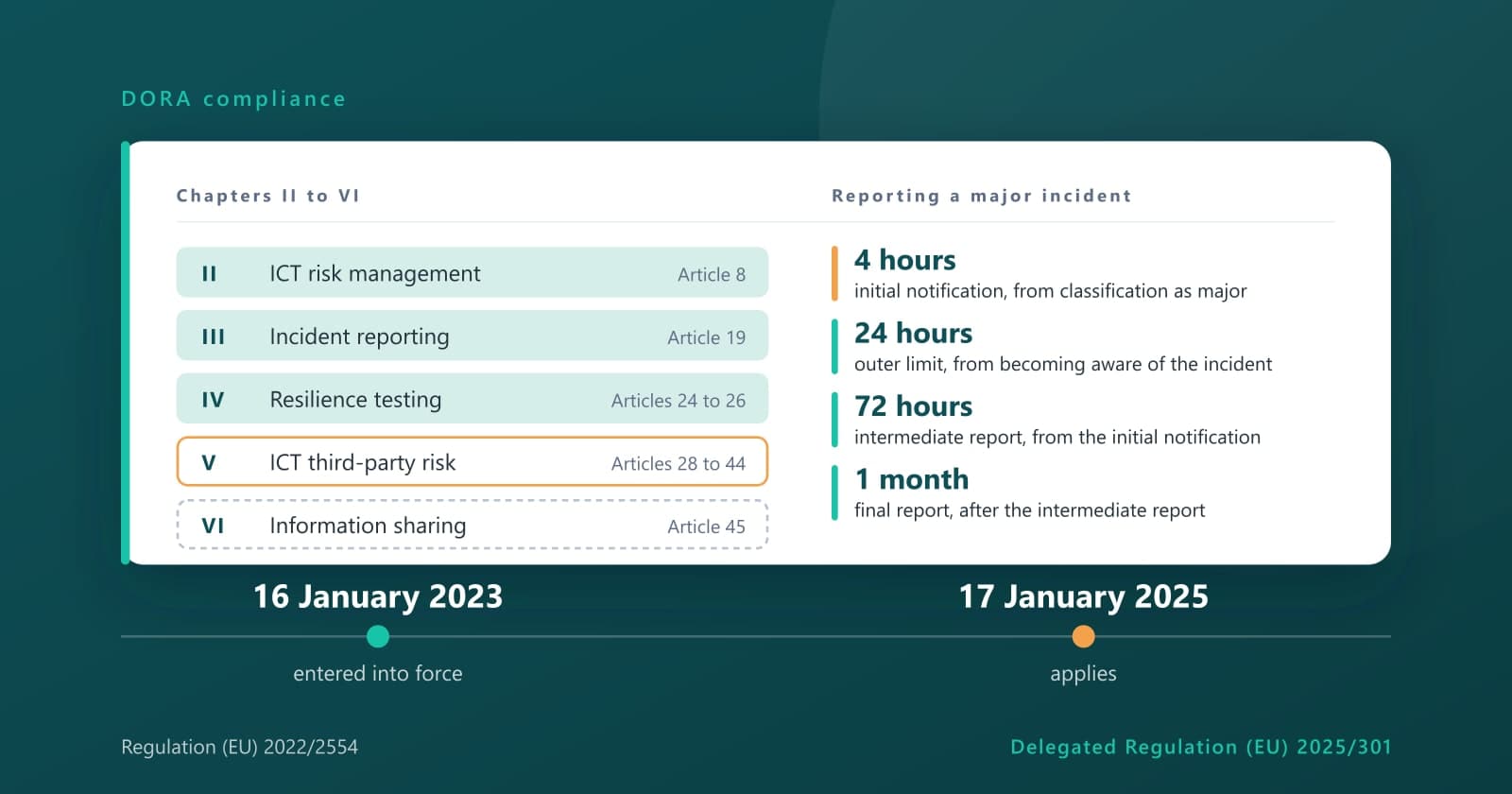Click the Roman numeral 'IV' chapter number
The image size is (1512, 794).
click(213, 400)
